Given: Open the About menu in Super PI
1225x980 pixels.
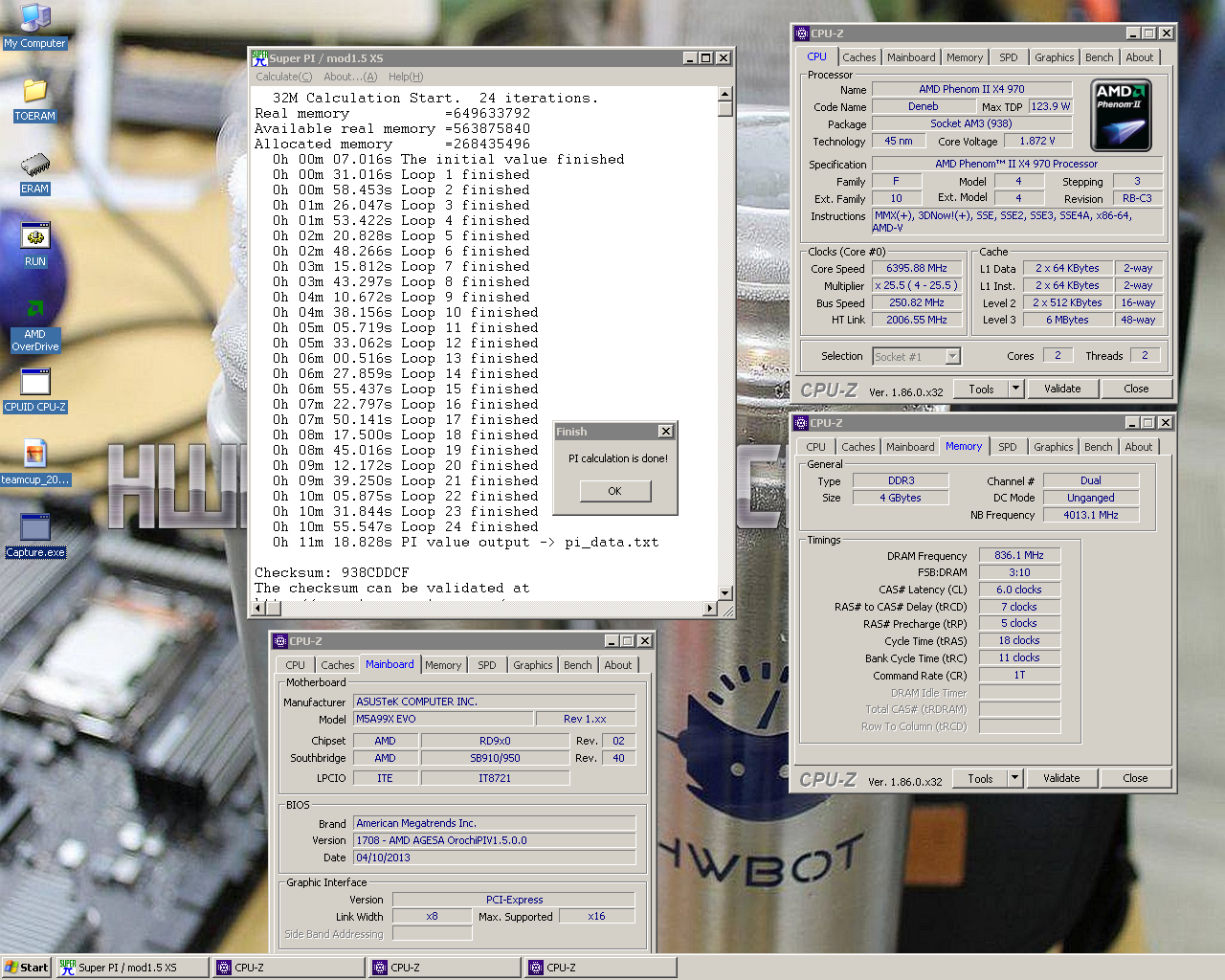Looking at the screenshot, I should [349, 77].
